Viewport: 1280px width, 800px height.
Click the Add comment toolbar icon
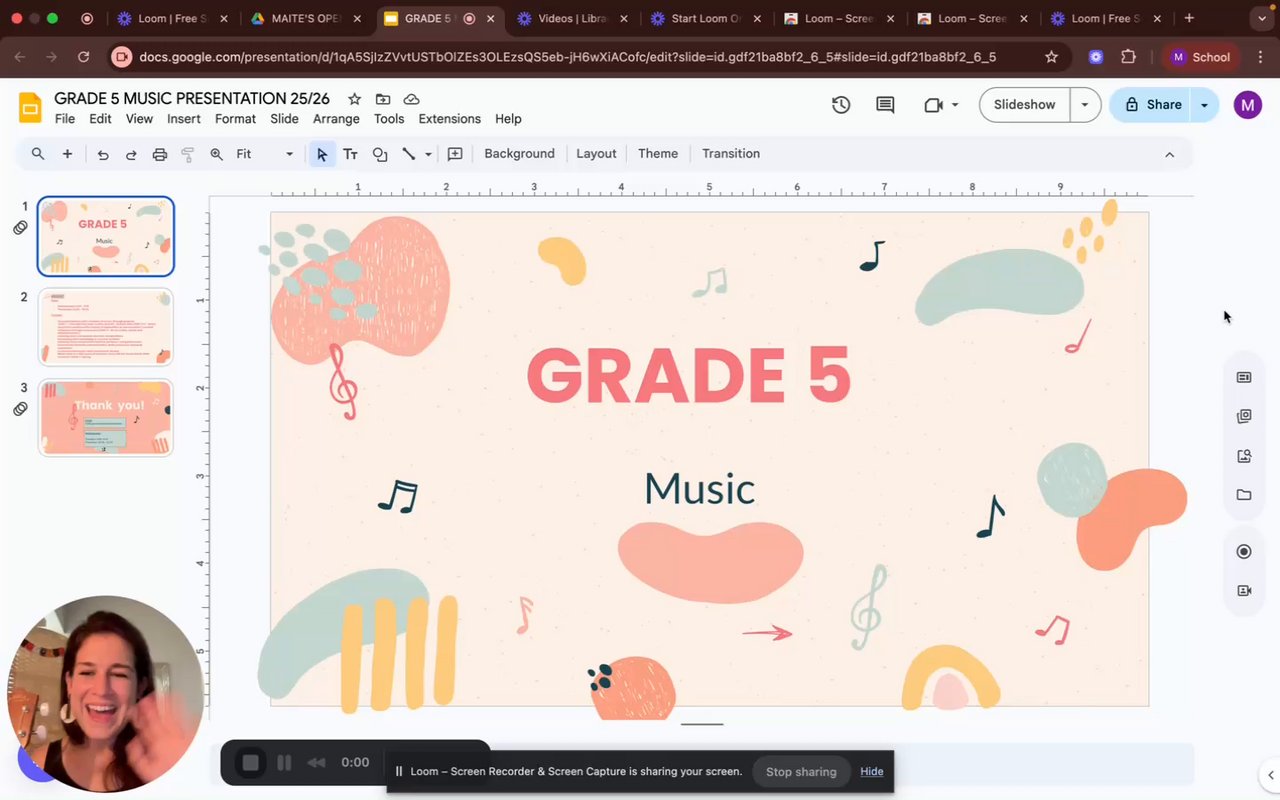[x=455, y=154]
